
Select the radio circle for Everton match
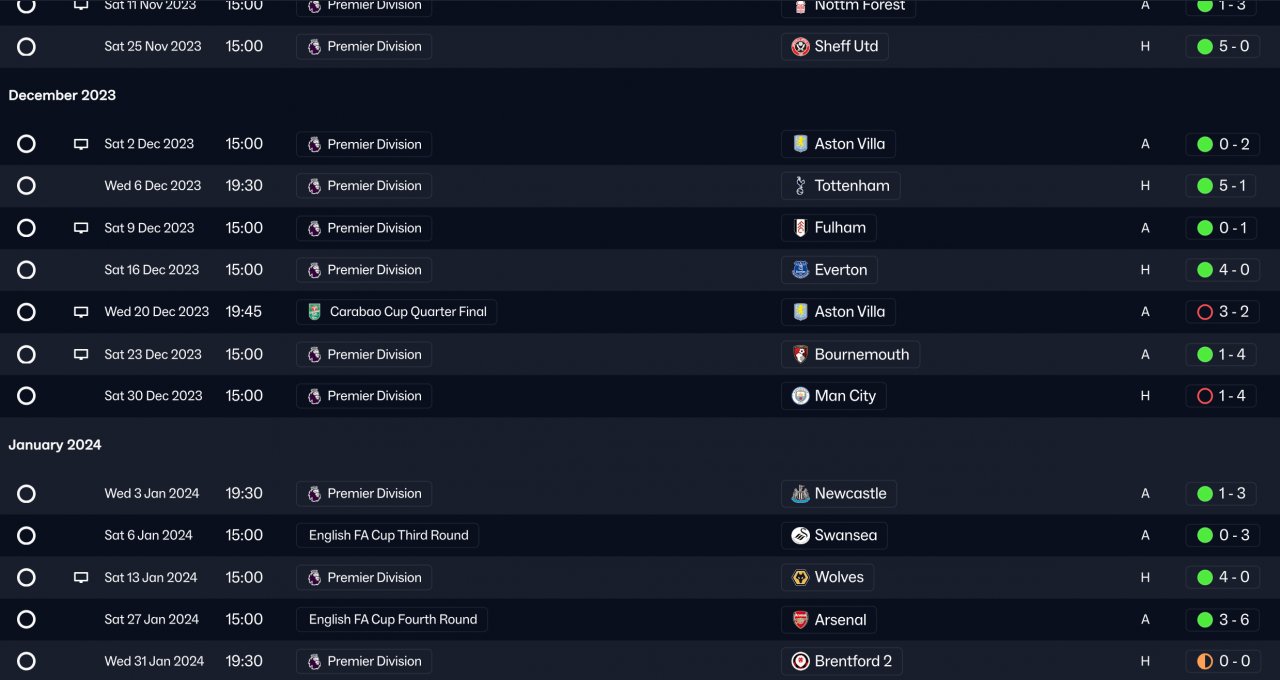click(27, 270)
